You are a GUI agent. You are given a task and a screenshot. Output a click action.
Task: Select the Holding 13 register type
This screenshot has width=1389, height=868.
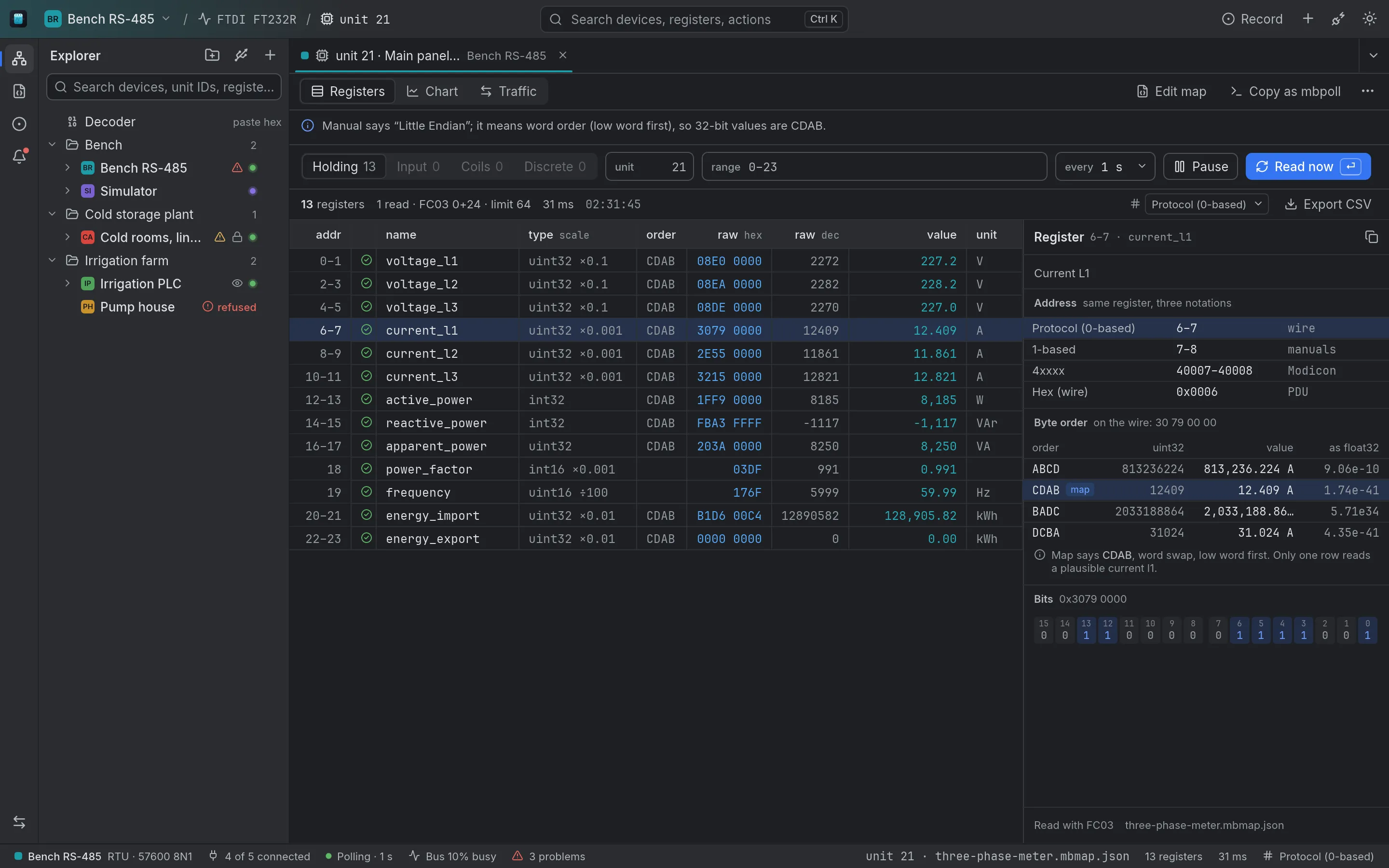pyautogui.click(x=344, y=166)
